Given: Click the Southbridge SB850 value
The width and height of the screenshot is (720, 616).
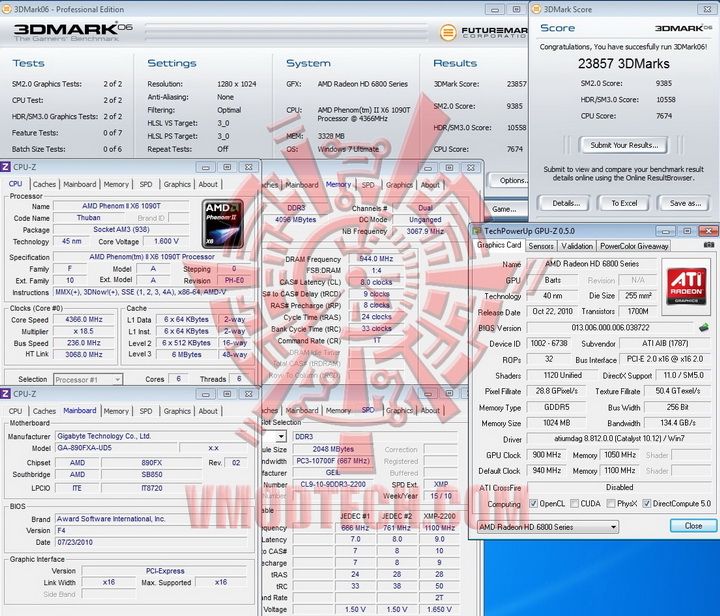Looking at the screenshot, I should tap(152, 474).
